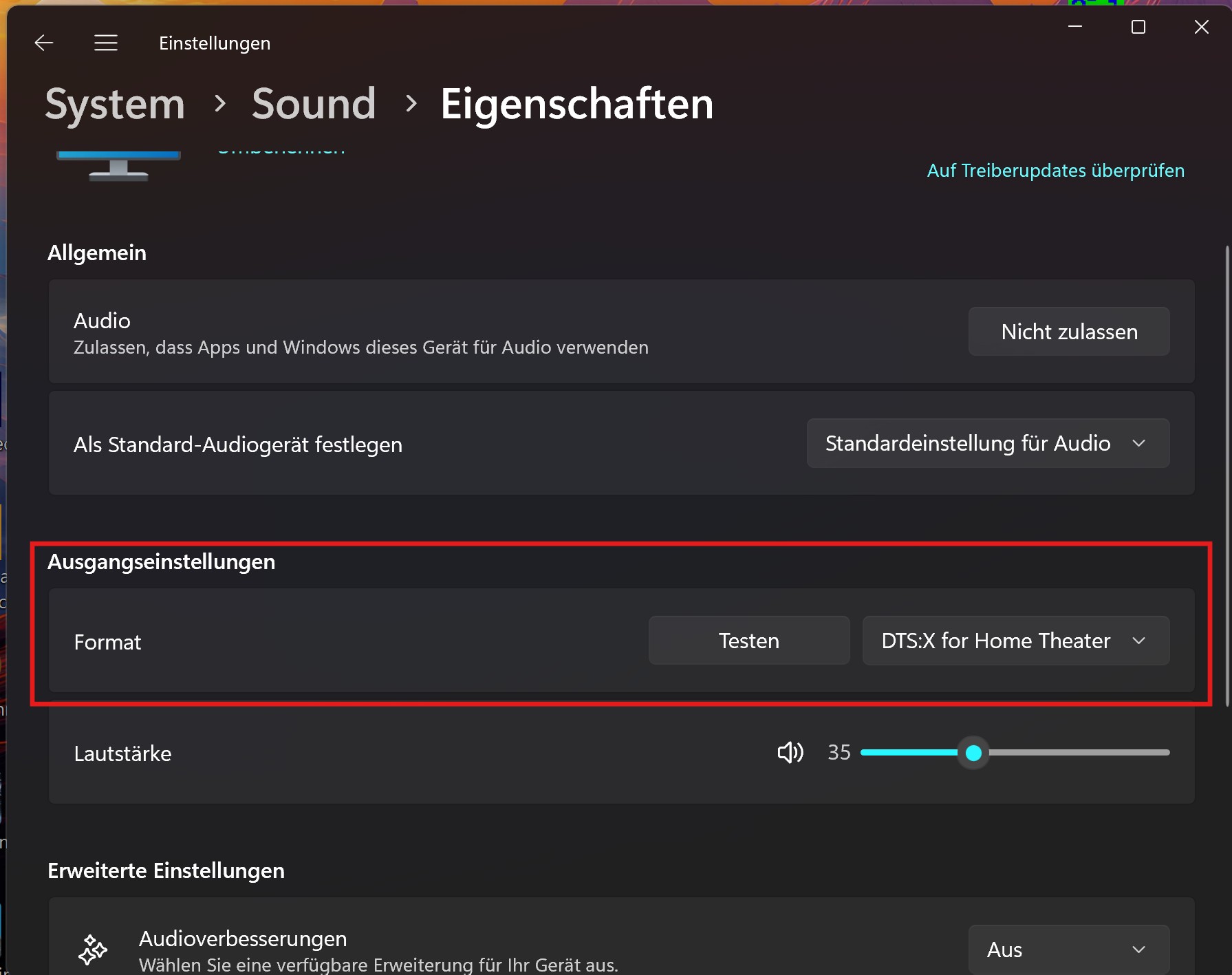This screenshot has height=975, width=1232.
Task: Select the Eigenschaften breadcrumb entry
Action: tap(576, 104)
